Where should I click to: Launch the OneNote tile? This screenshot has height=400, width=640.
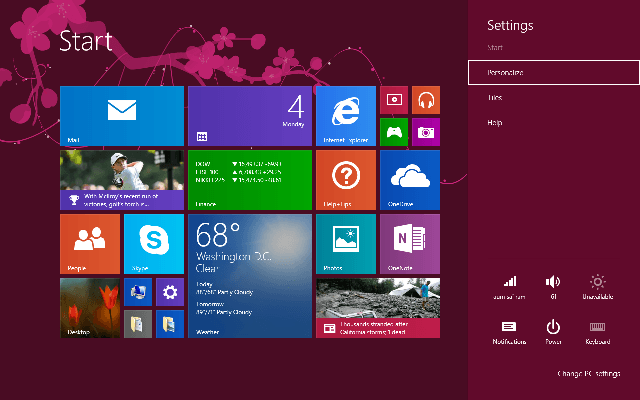point(410,244)
